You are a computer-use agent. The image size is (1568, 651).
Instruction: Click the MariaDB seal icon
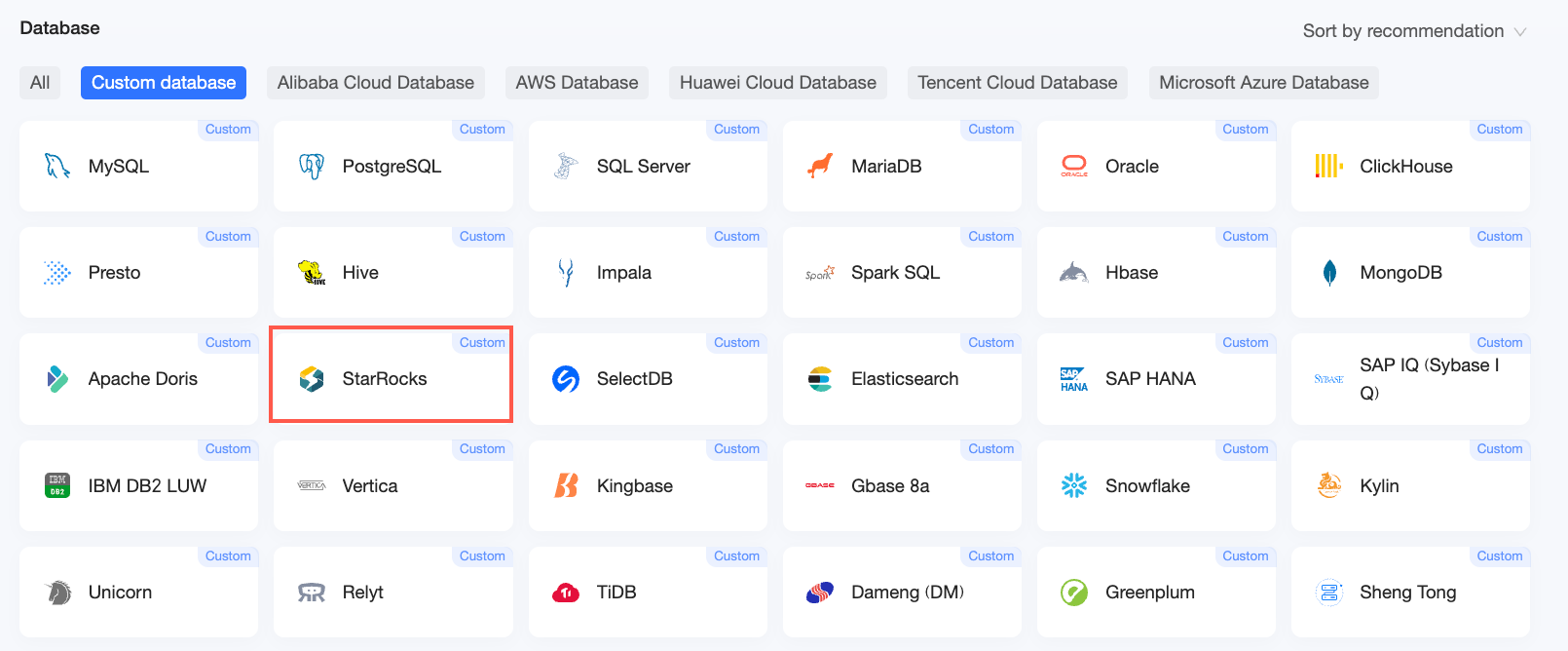(820, 167)
